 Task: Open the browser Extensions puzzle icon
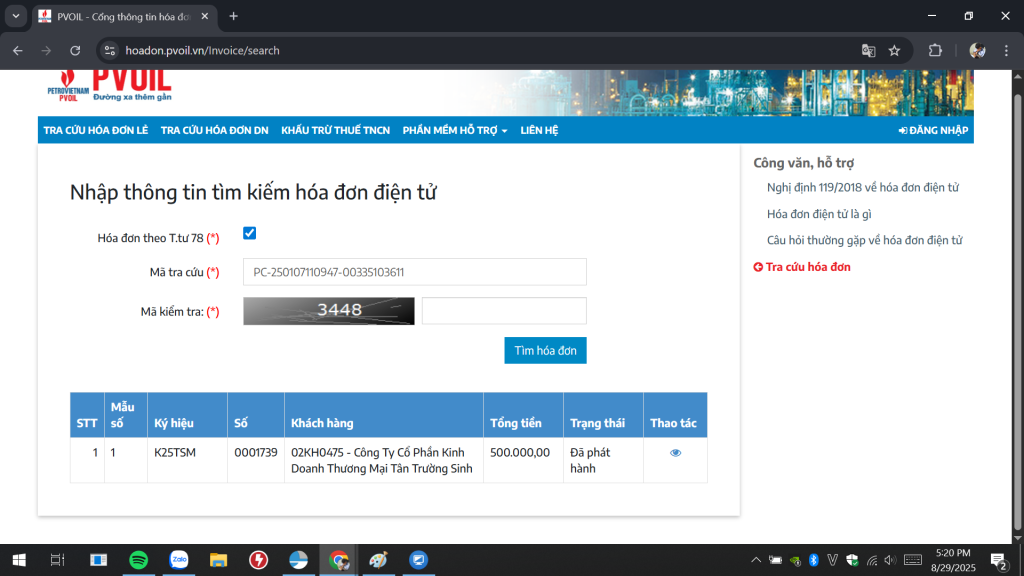point(935,50)
